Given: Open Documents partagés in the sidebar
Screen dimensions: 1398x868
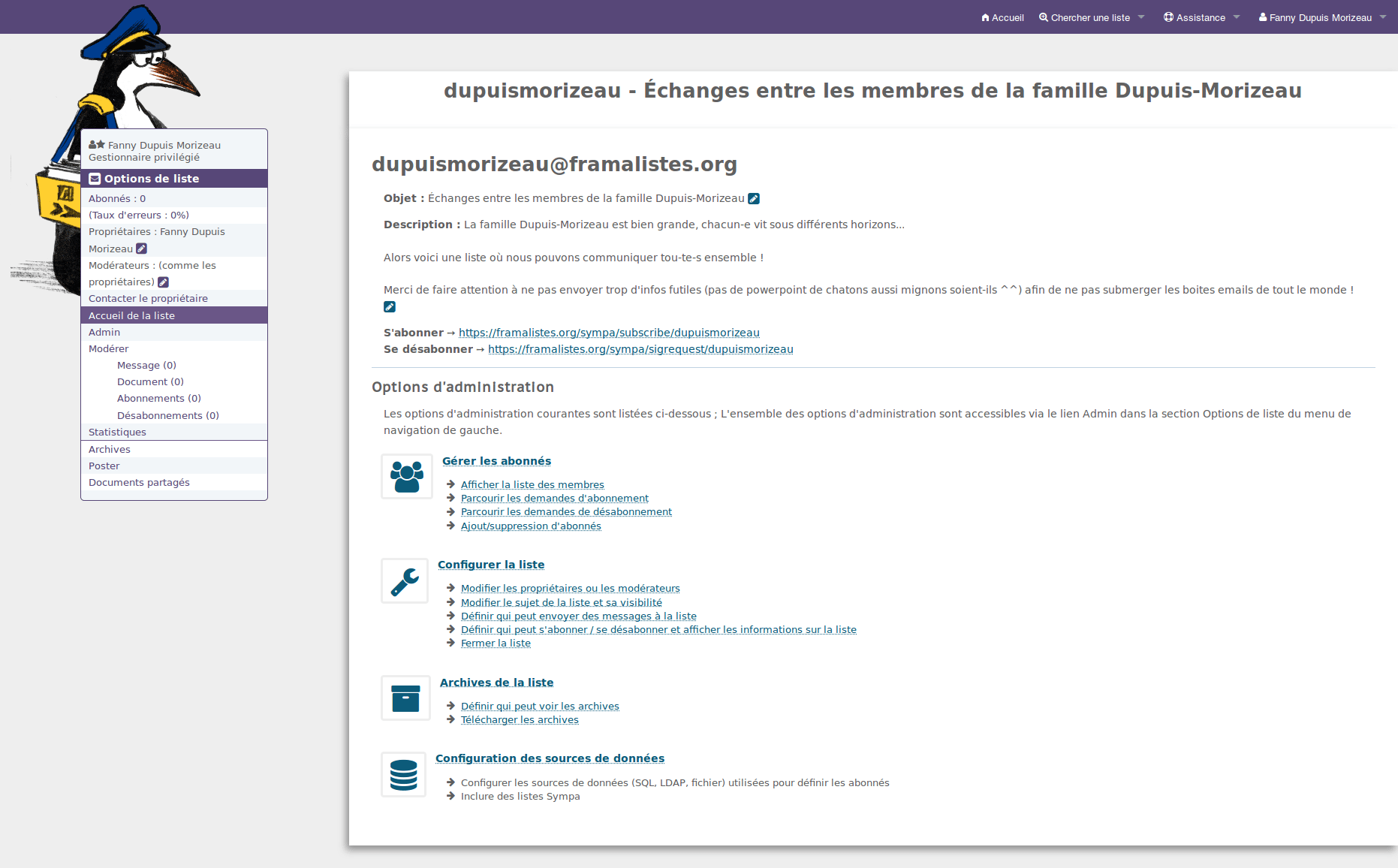Looking at the screenshot, I should coord(139,483).
